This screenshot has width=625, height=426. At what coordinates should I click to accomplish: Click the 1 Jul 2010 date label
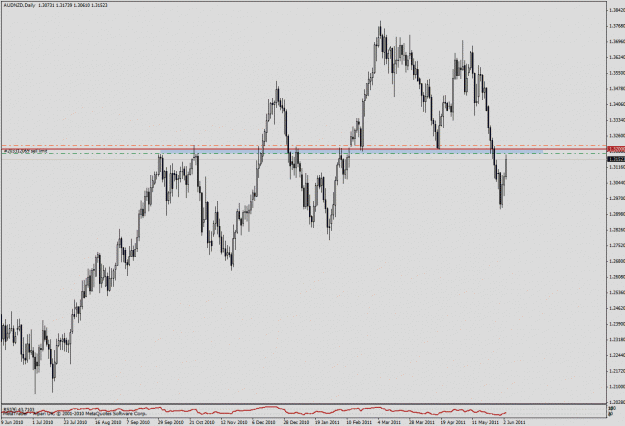(43, 422)
